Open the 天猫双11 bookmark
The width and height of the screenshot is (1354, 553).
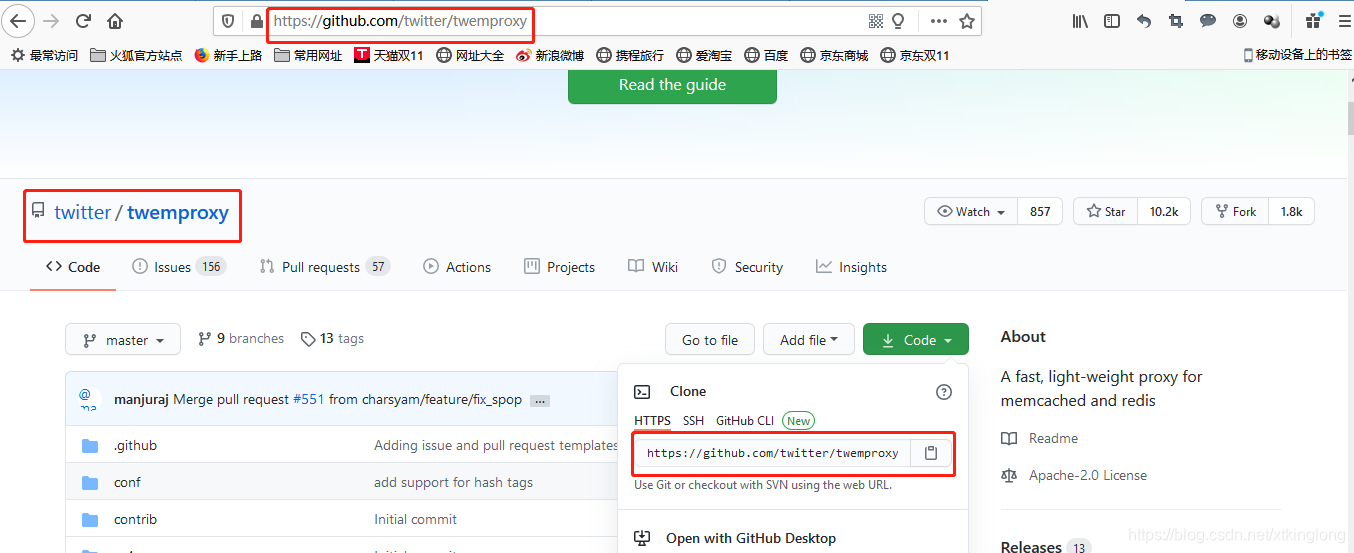point(390,55)
